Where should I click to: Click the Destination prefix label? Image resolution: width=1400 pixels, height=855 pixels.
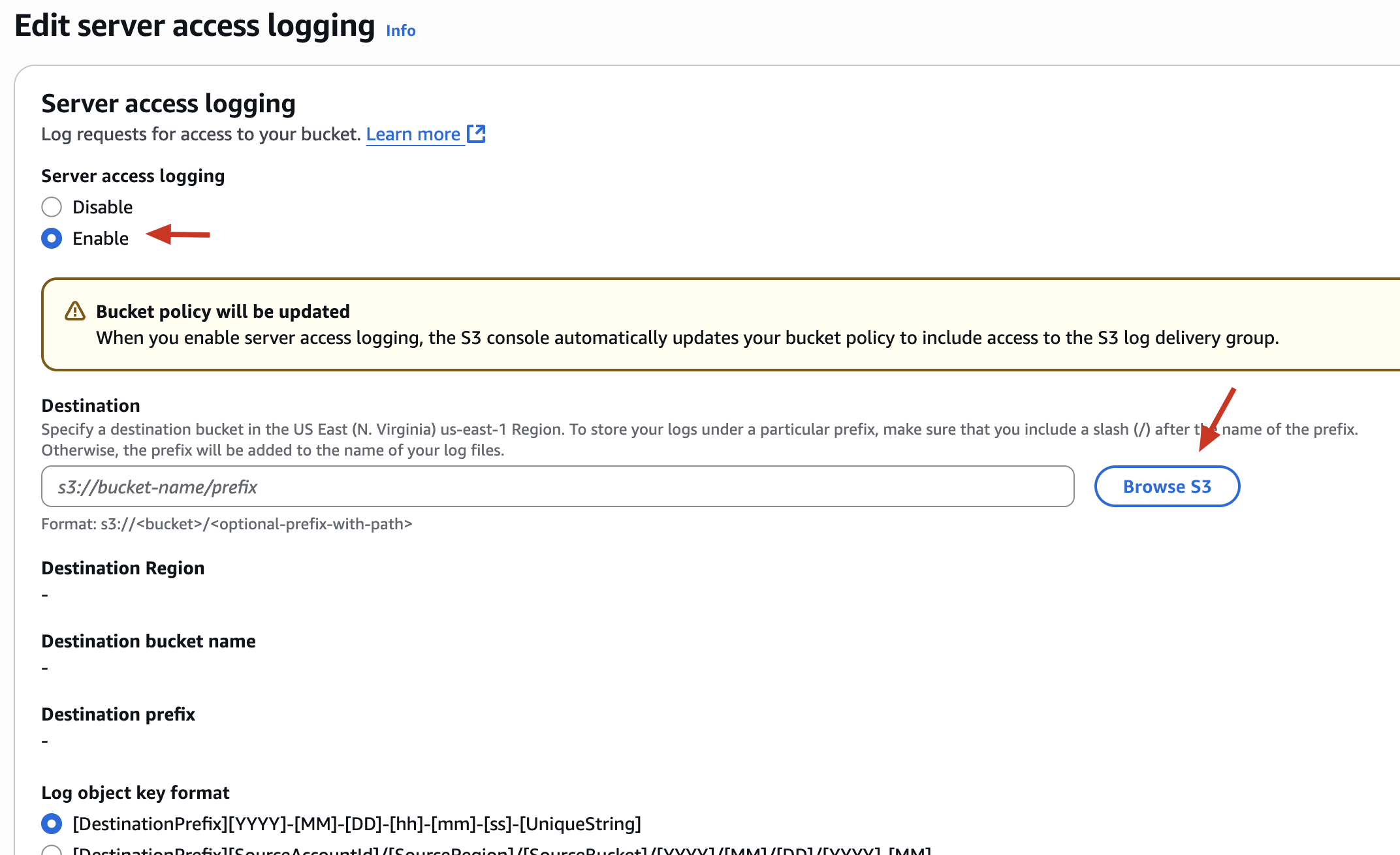click(x=118, y=714)
